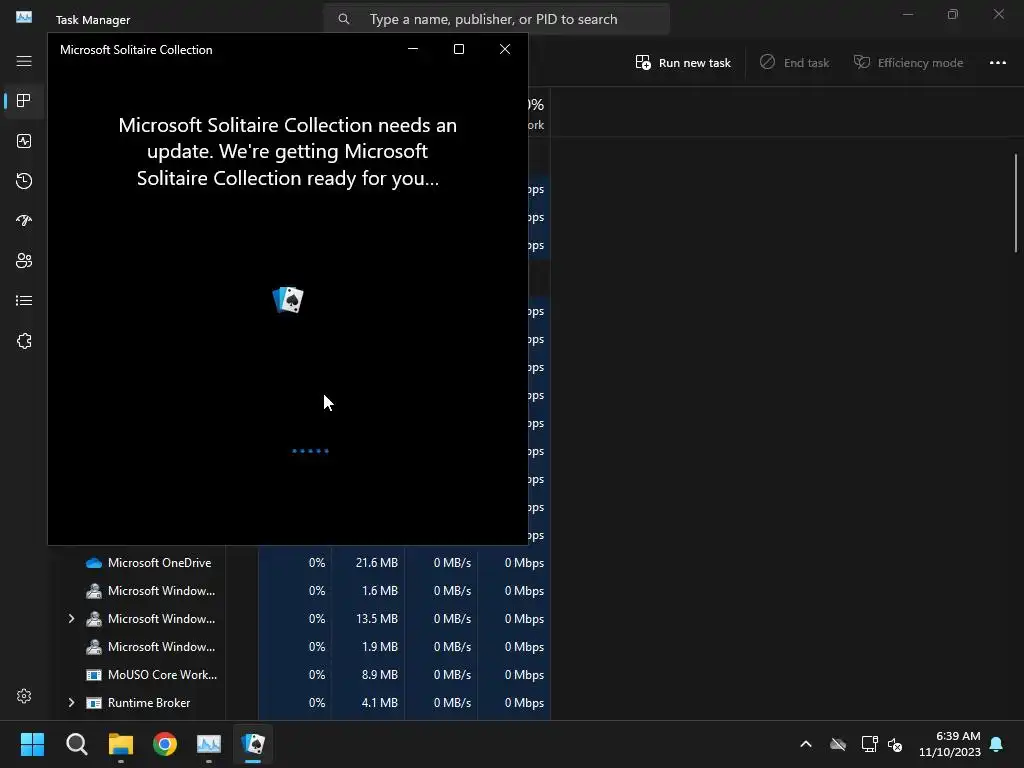
Task: Click the Run new task button
Action: [x=683, y=63]
